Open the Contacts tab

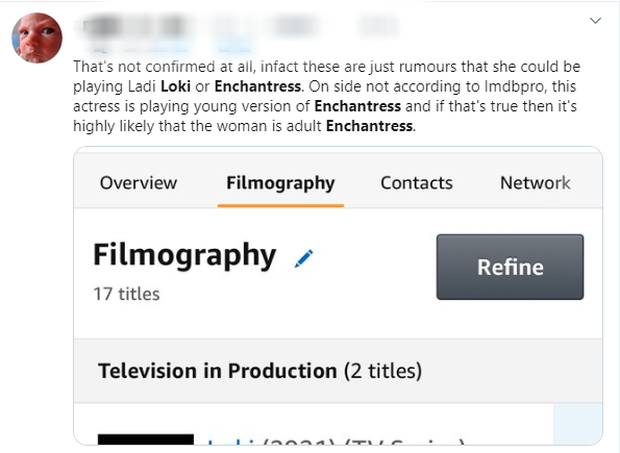416,183
